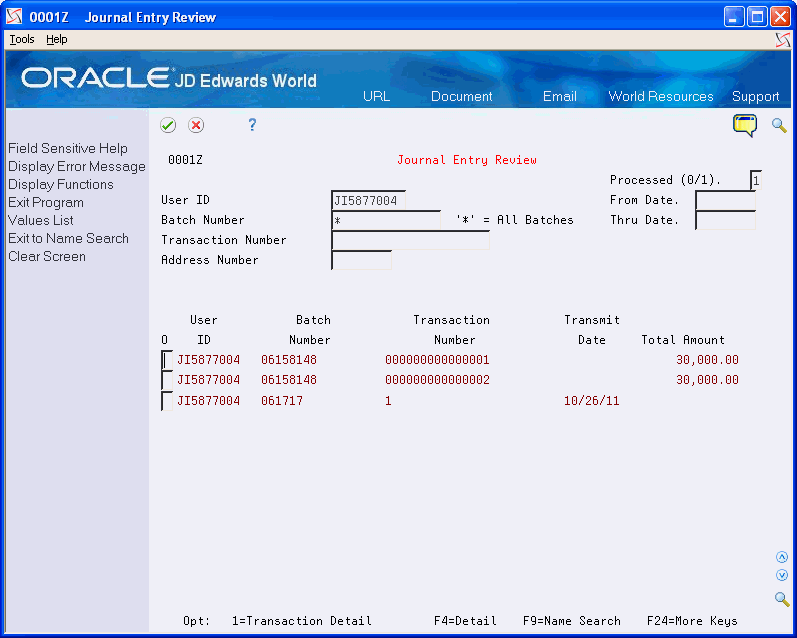Select the Email banner link

click(559, 97)
